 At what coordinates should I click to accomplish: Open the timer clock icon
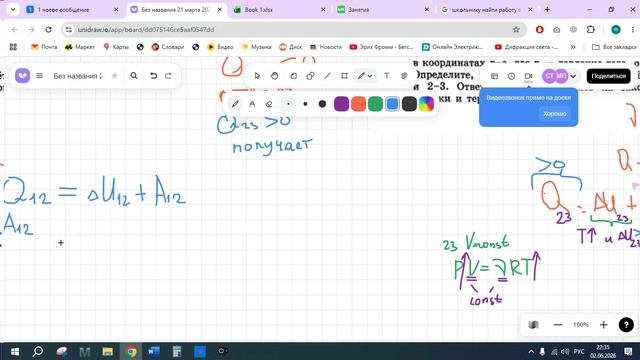(511, 76)
